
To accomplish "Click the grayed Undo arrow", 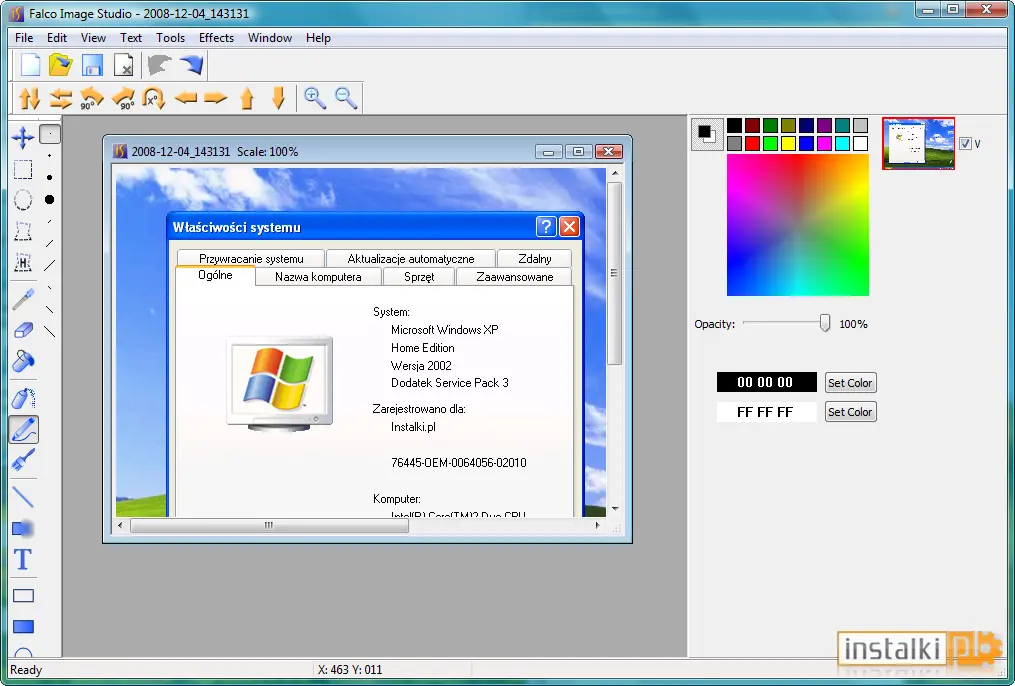I will pos(159,65).
